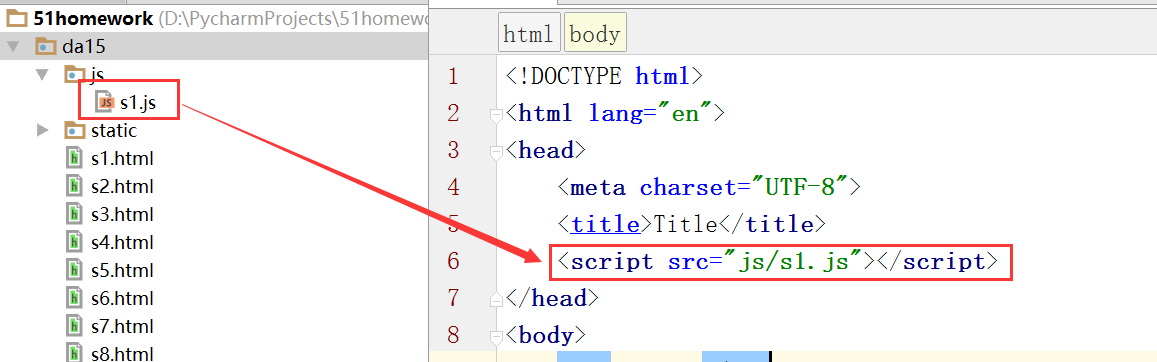Click the s4.html file icon
1157x362 pixels.
(x=74, y=242)
